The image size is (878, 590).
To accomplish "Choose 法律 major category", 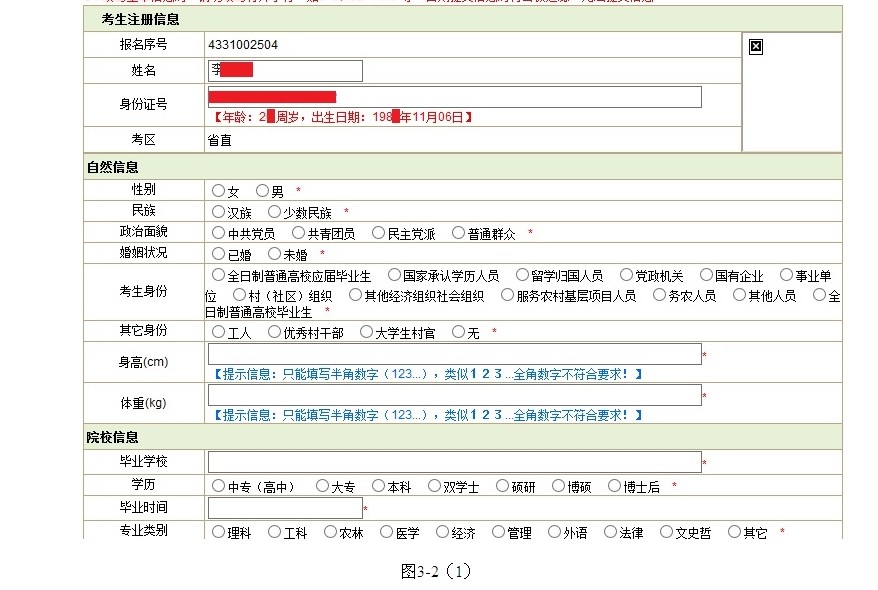I will pos(610,532).
